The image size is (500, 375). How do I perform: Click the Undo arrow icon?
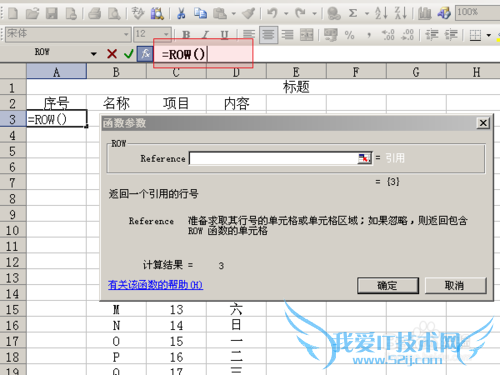coord(272,14)
